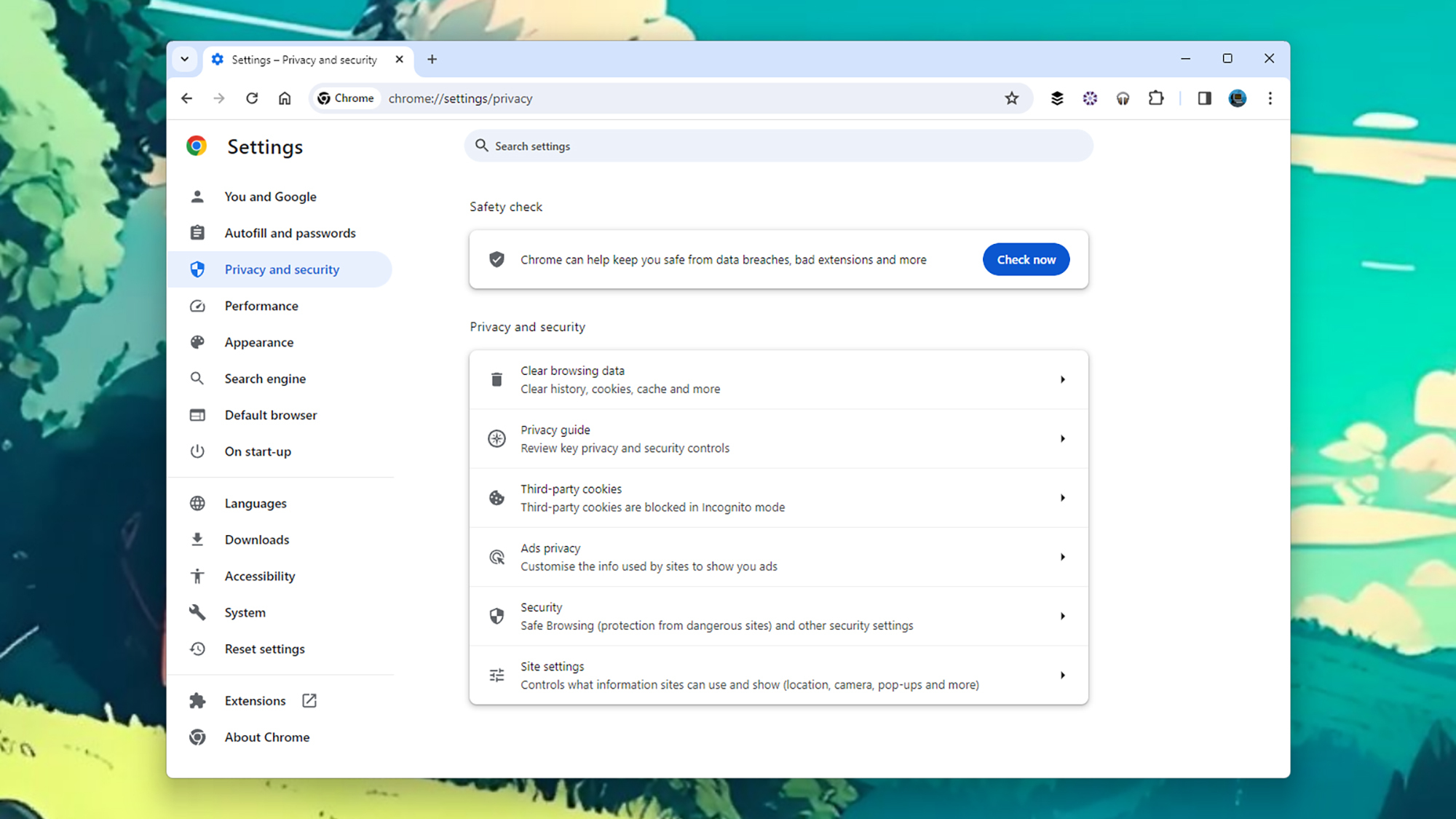Open Clear browsing data row
1456x819 pixels.
(779, 380)
